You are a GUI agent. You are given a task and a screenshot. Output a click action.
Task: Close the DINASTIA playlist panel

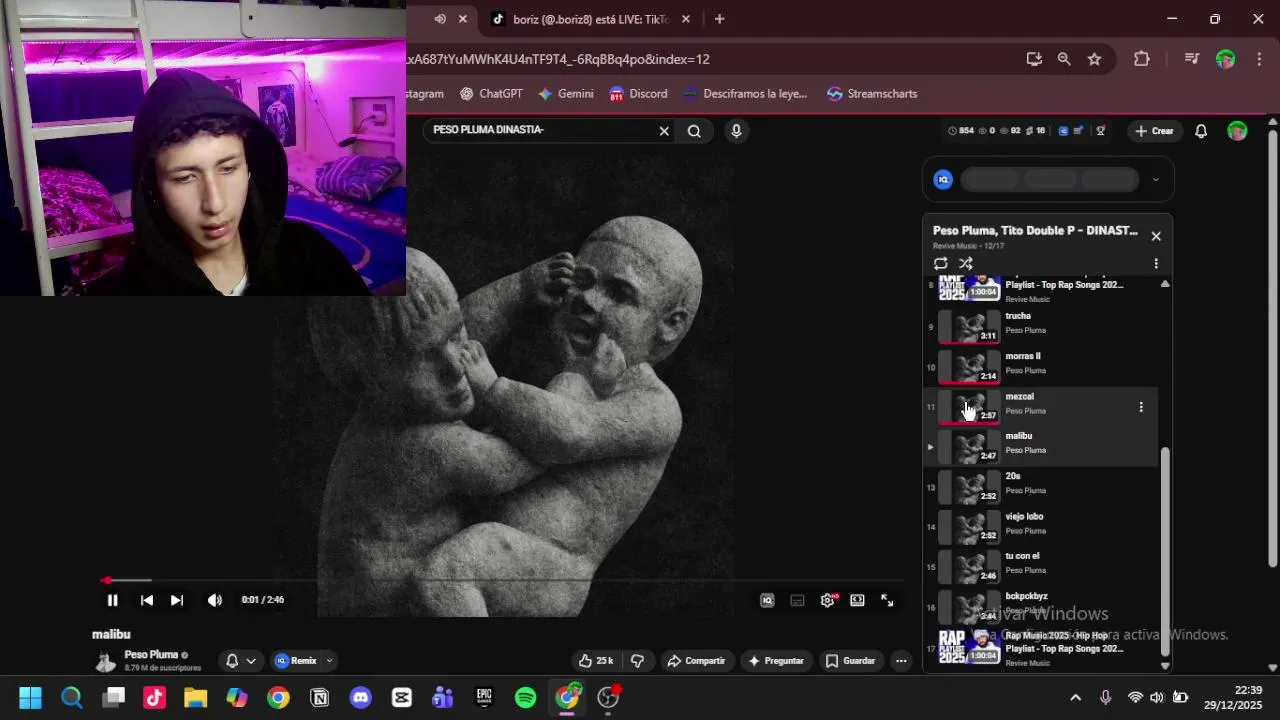[x=1156, y=236]
